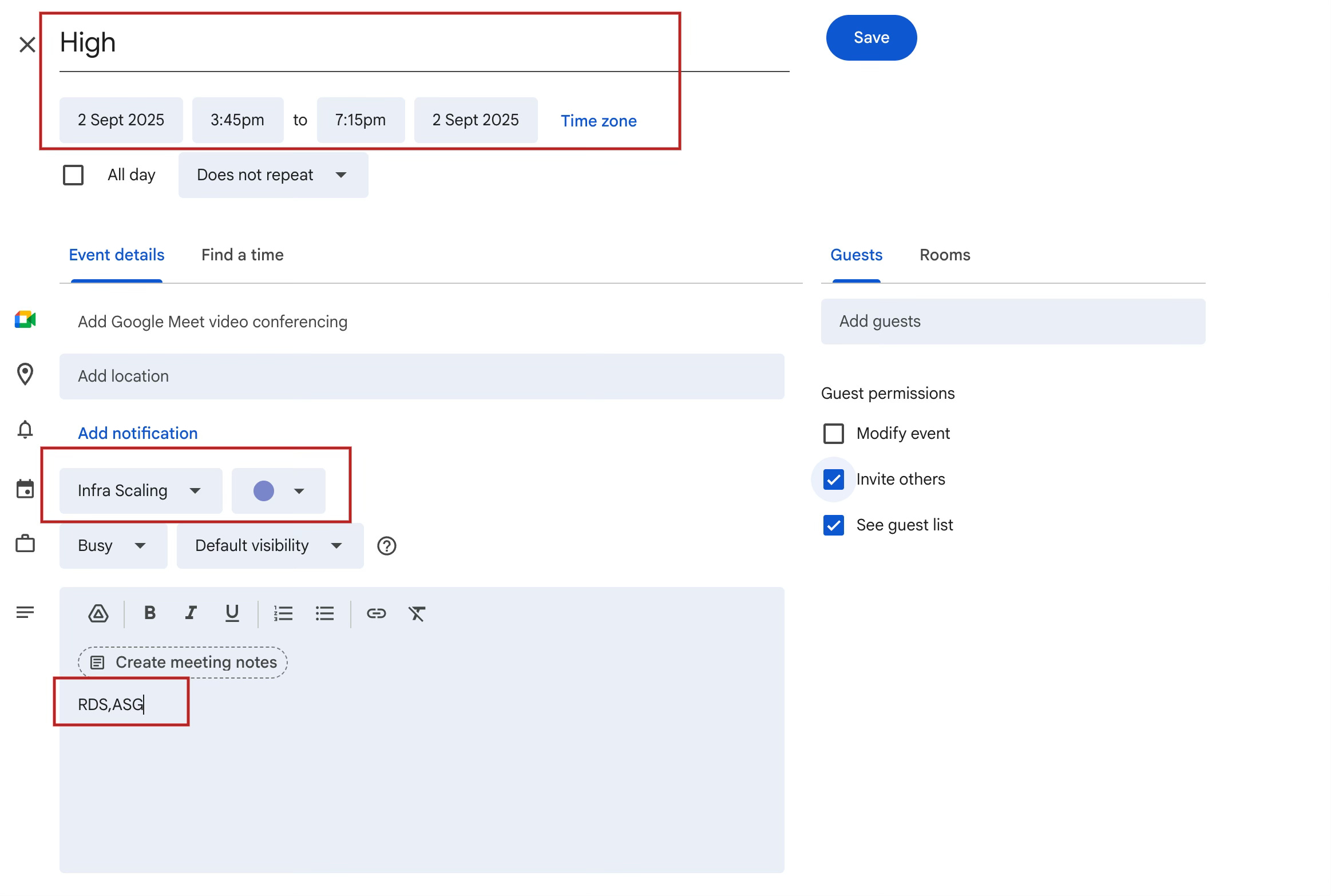Open the visibility help question icon
1331x896 pixels.
tap(387, 546)
